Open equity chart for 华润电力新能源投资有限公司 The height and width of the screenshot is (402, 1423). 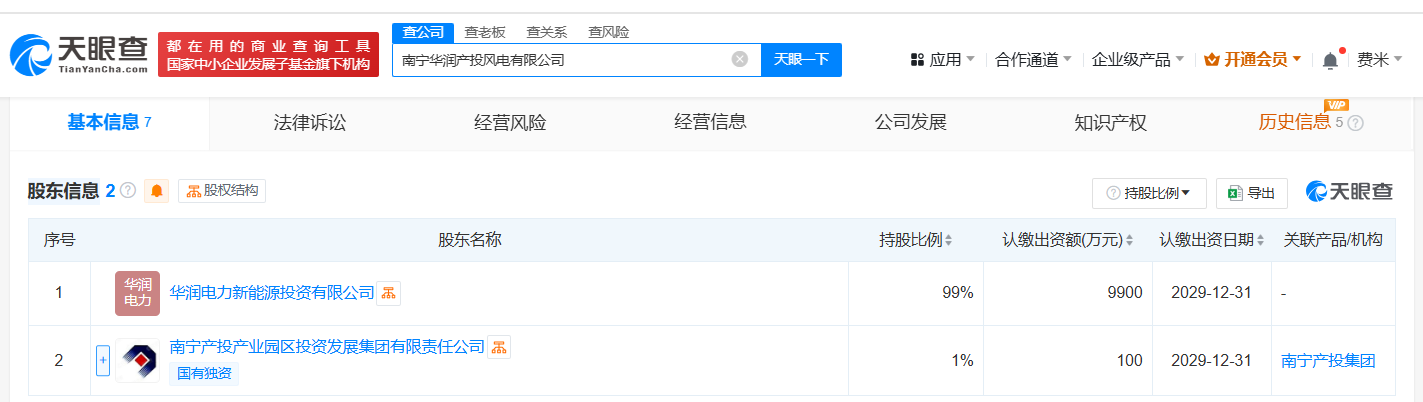click(389, 293)
